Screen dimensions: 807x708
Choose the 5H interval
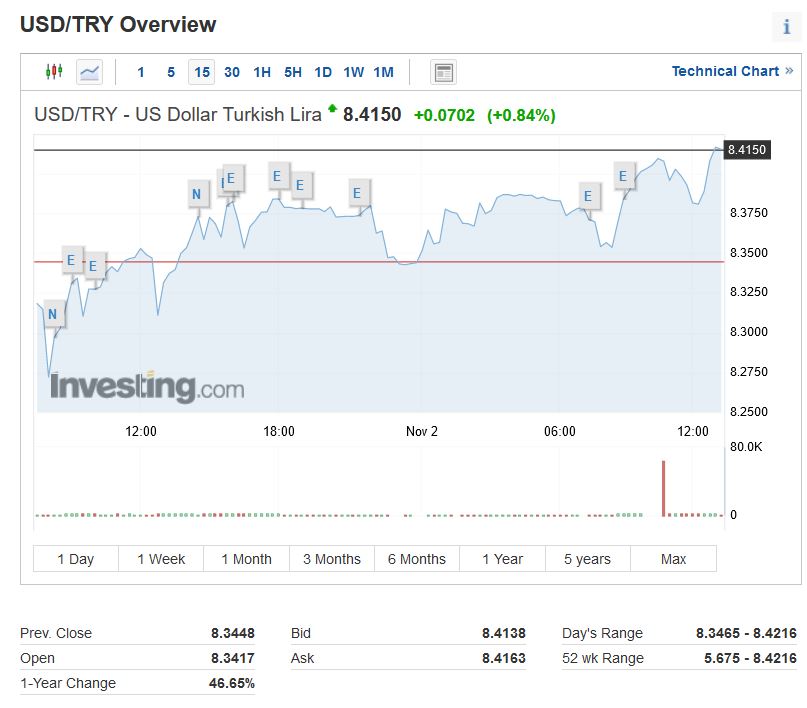pyautogui.click(x=293, y=72)
